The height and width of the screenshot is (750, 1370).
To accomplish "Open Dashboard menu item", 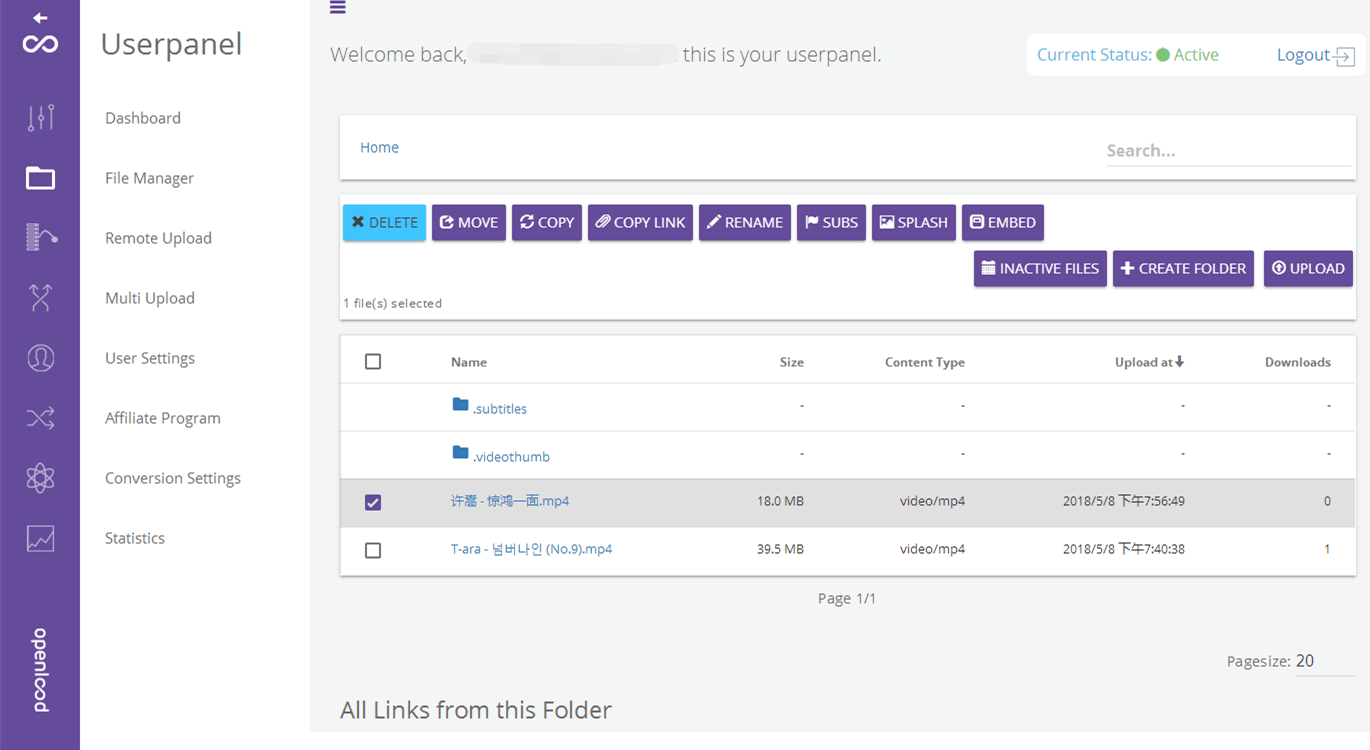I will [143, 118].
